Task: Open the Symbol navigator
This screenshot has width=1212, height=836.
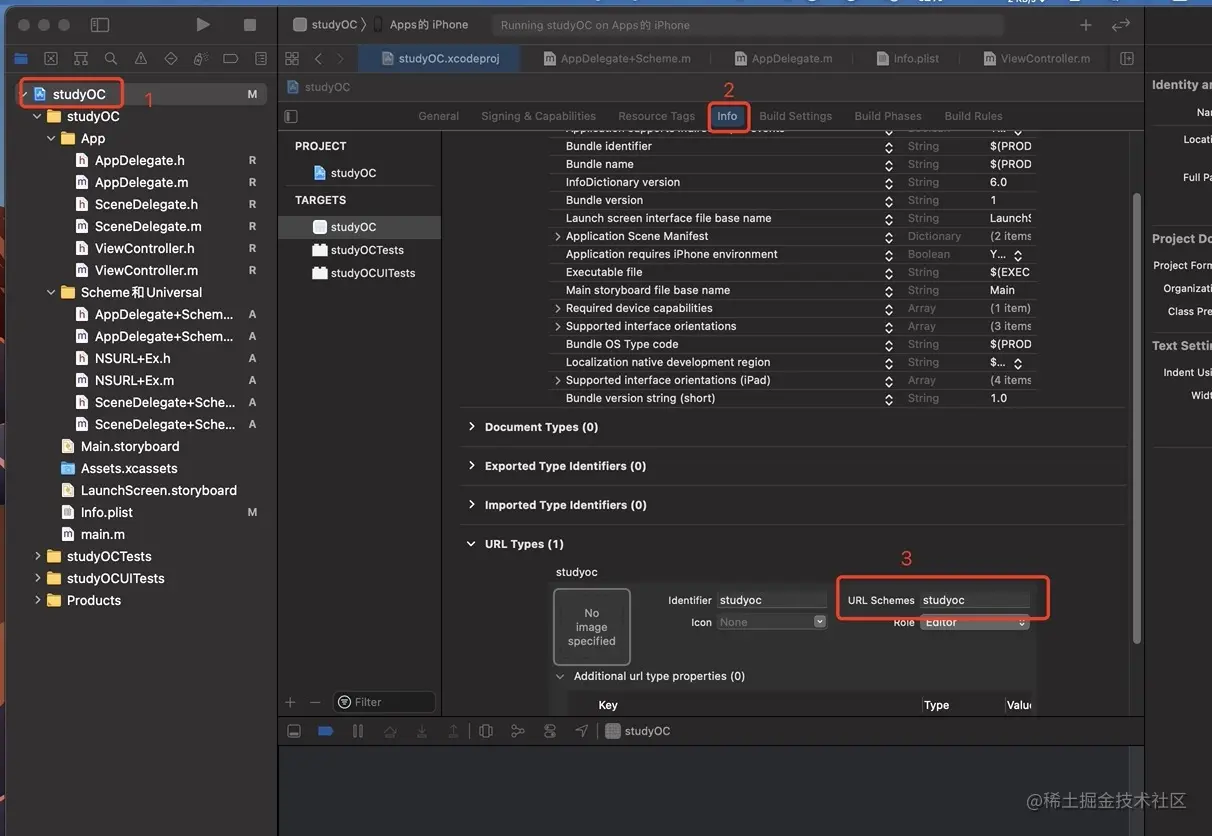Action: tap(81, 59)
